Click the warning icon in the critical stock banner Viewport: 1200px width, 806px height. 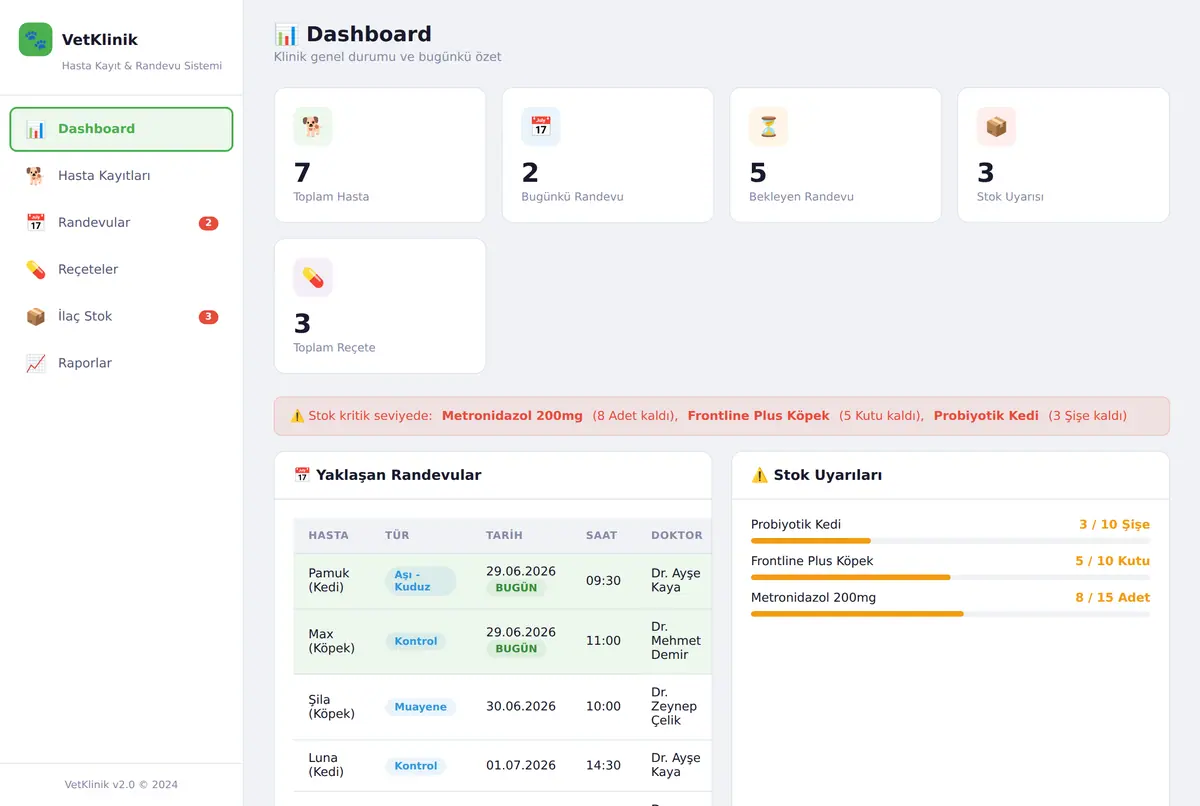297,416
